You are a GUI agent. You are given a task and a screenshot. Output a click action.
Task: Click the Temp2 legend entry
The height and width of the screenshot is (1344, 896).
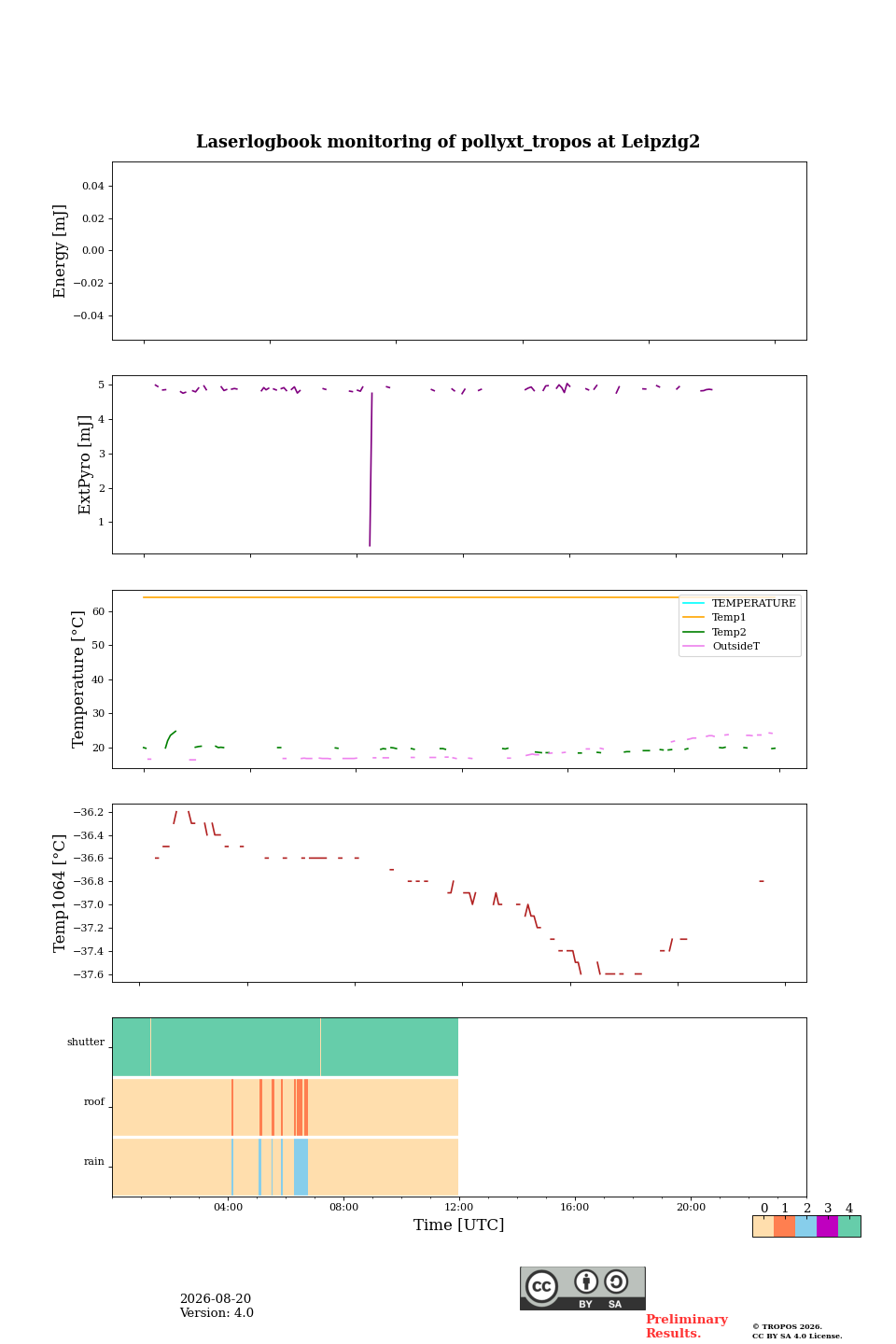[715, 632]
